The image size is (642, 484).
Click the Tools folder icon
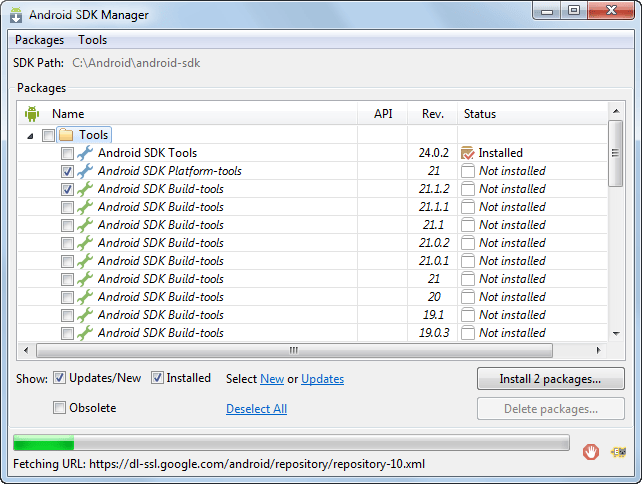pyautogui.click(x=66, y=135)
